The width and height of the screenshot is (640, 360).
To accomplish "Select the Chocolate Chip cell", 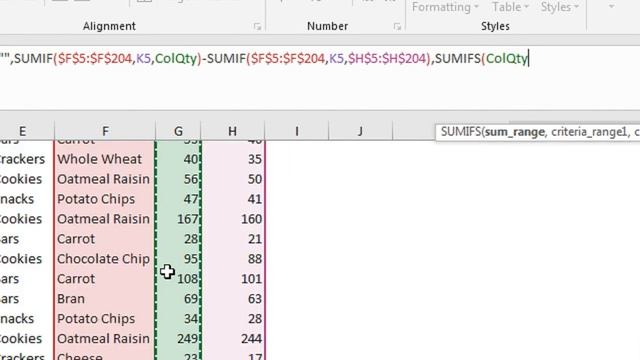I will (x=104, y=259).
